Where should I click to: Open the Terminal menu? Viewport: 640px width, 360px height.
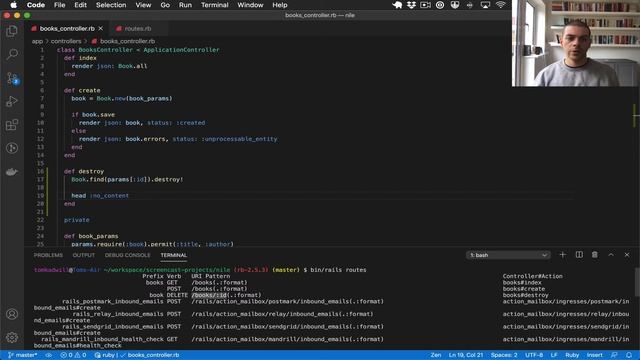pyautogui.click(x=214, y=5)
